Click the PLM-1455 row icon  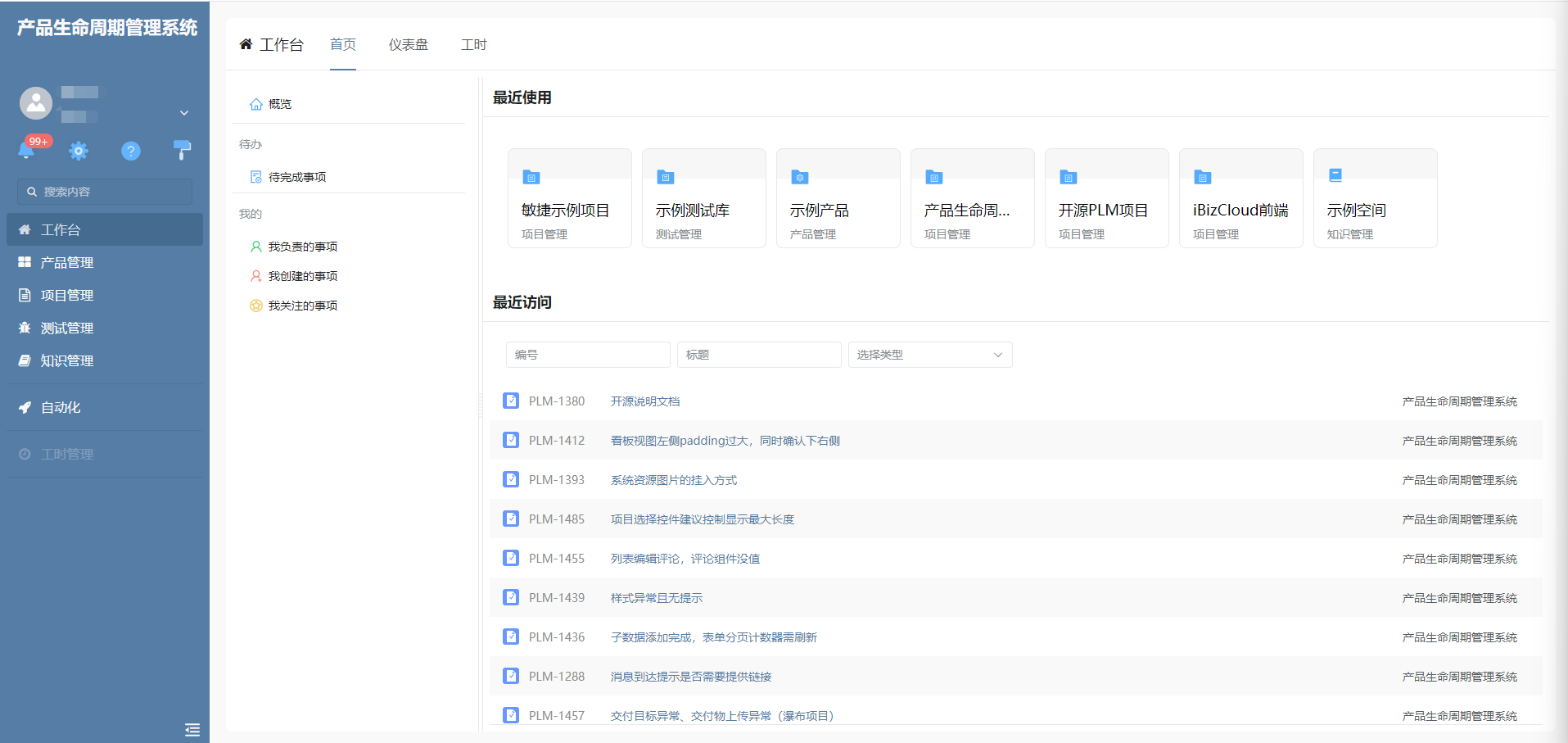coord(511,558)
